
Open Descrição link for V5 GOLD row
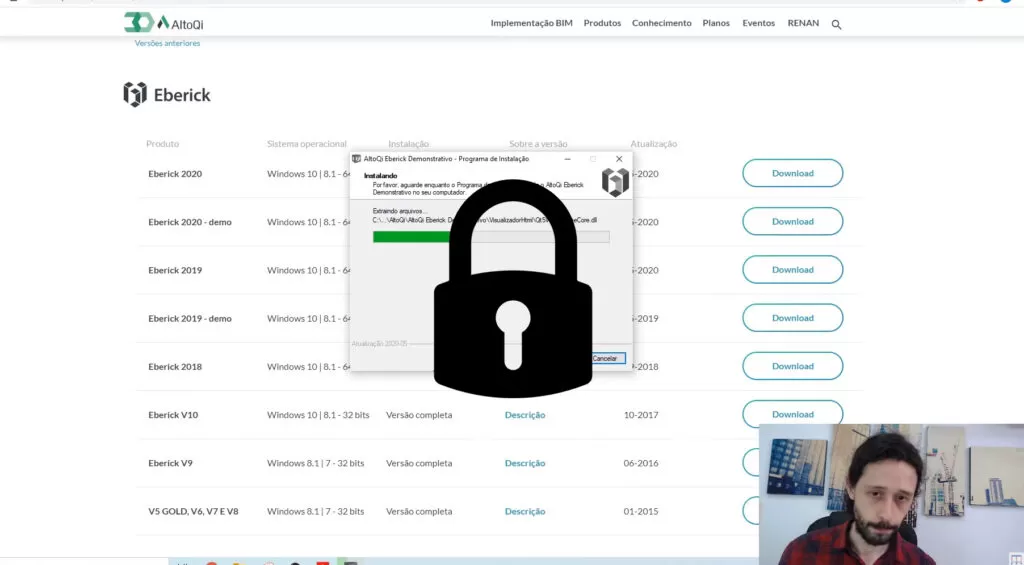(524, 511)
